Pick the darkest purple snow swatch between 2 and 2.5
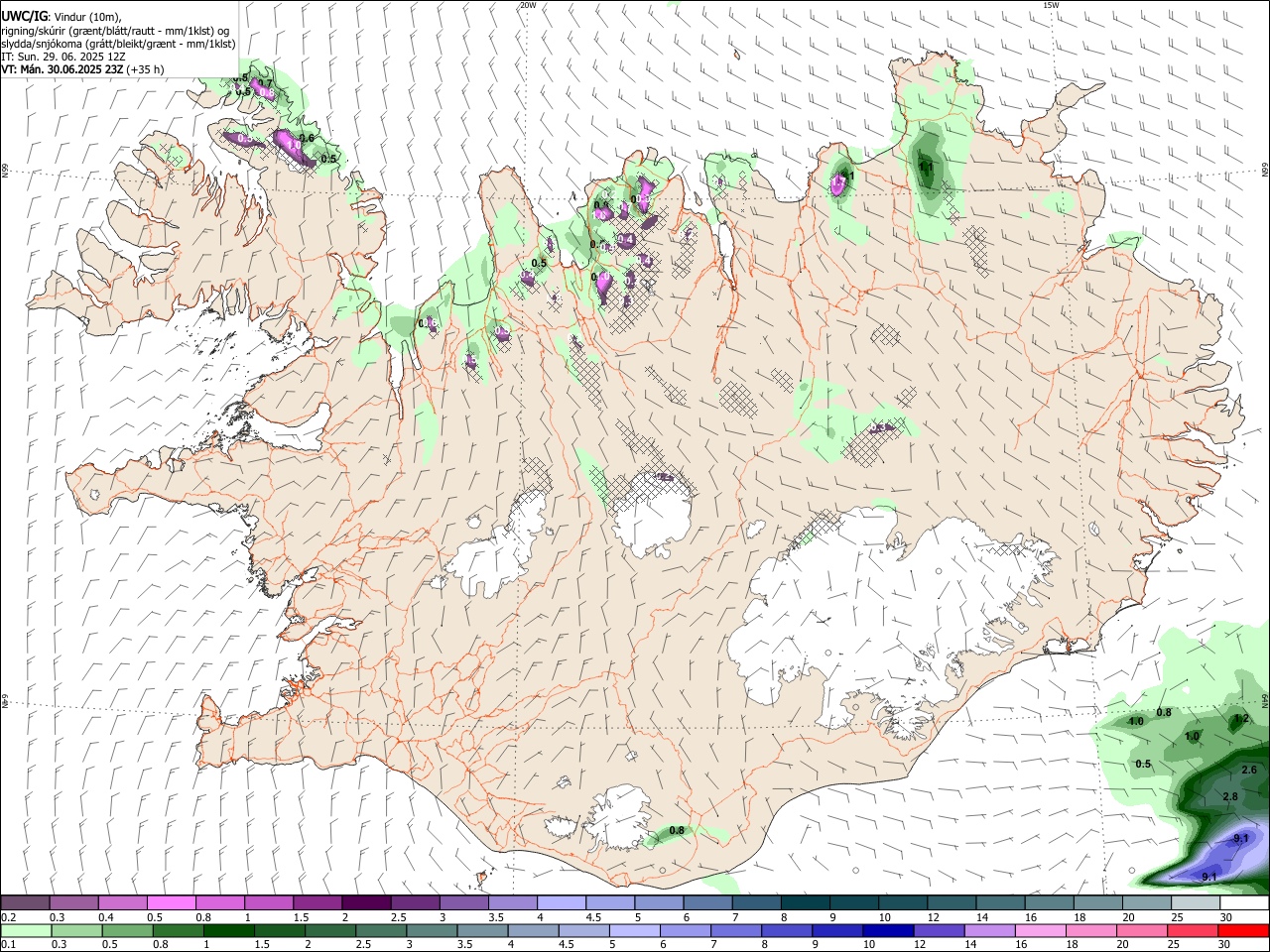 pyautogui.click(x=365, y=902)
